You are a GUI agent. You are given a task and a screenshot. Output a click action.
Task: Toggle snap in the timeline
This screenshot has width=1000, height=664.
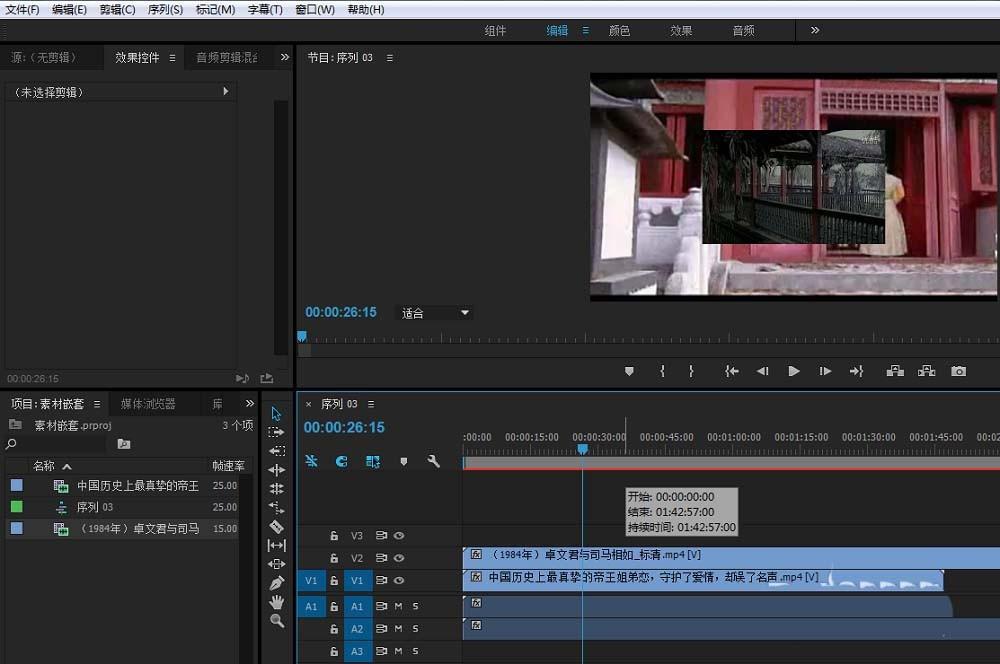click(341, 461)
